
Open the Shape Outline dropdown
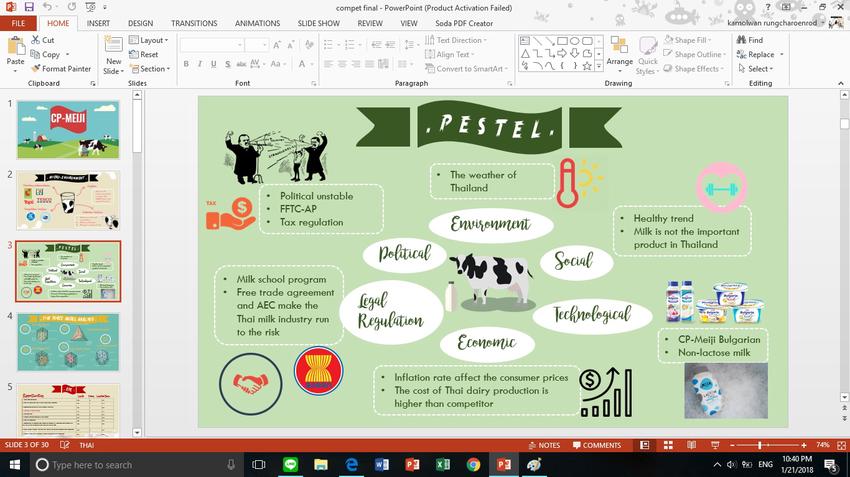coord(694,54)
